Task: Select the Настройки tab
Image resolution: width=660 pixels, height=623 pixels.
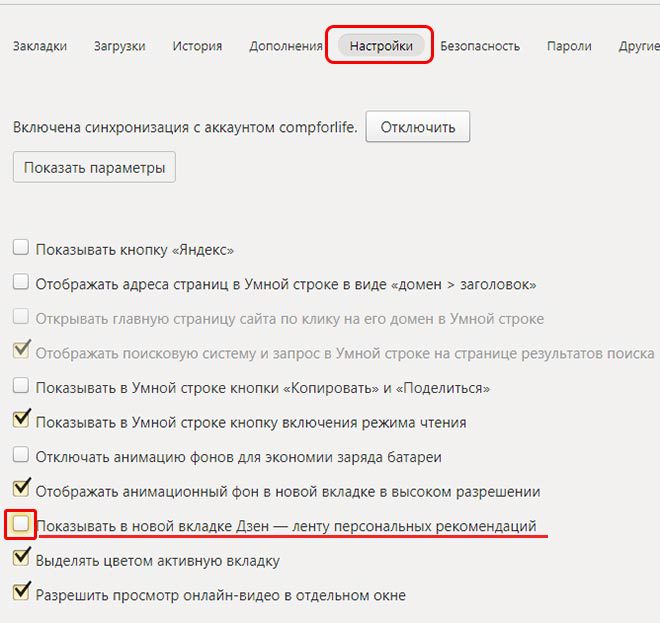Action: (x=381, y=45)
